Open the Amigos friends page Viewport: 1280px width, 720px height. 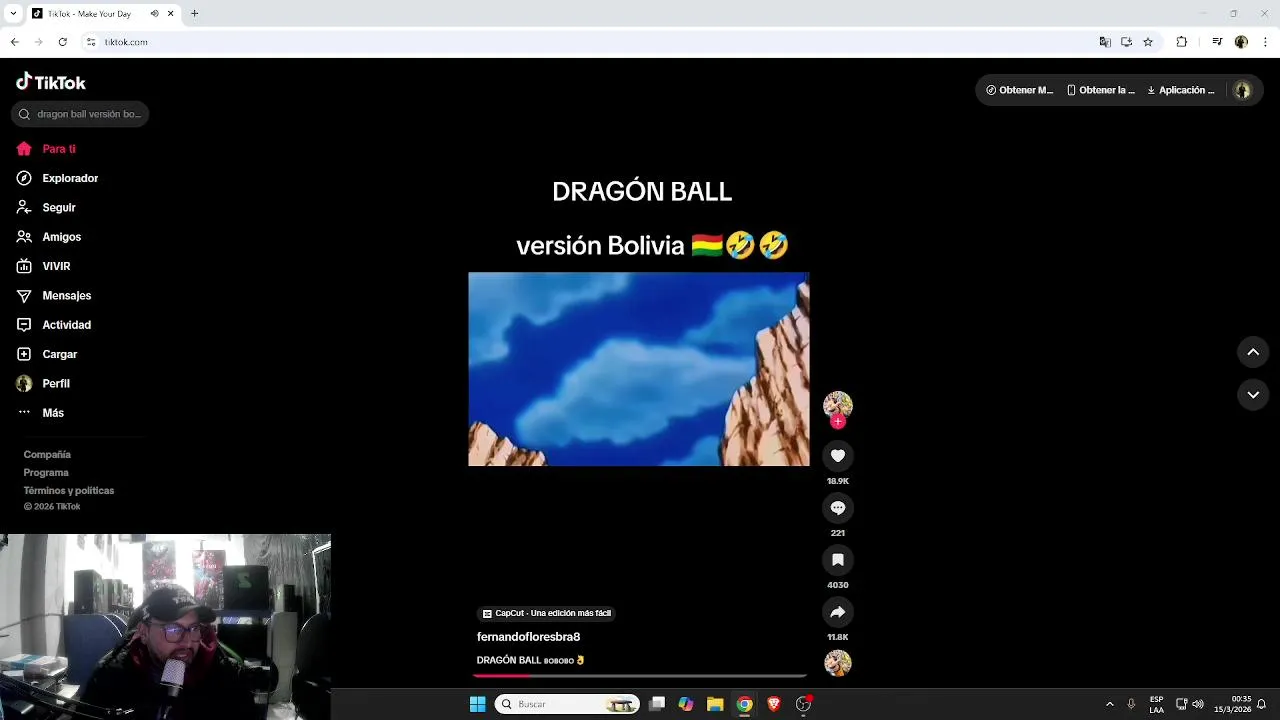pyautogui.click(x=49, y=237)
